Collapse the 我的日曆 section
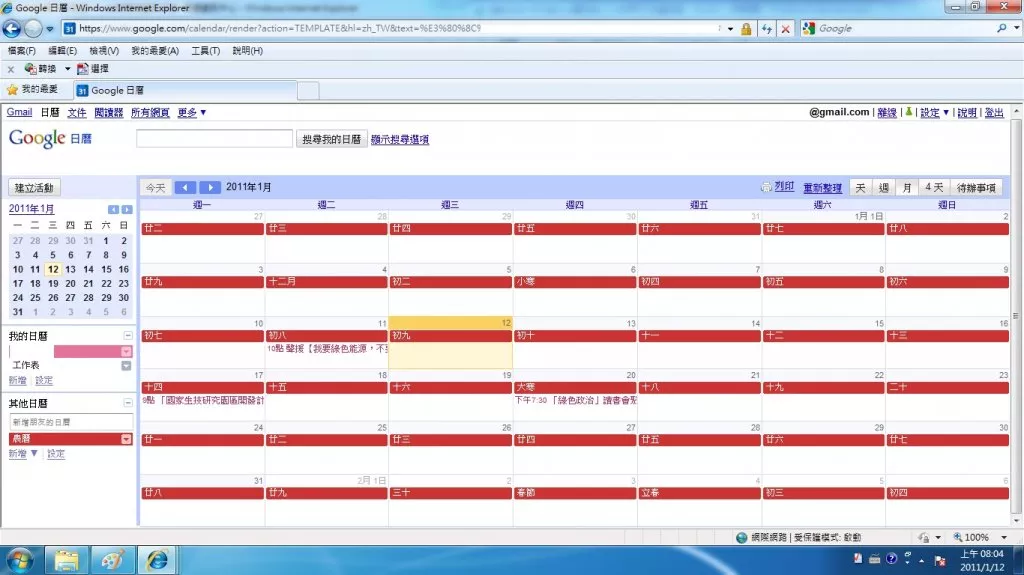 coord(128,336)
